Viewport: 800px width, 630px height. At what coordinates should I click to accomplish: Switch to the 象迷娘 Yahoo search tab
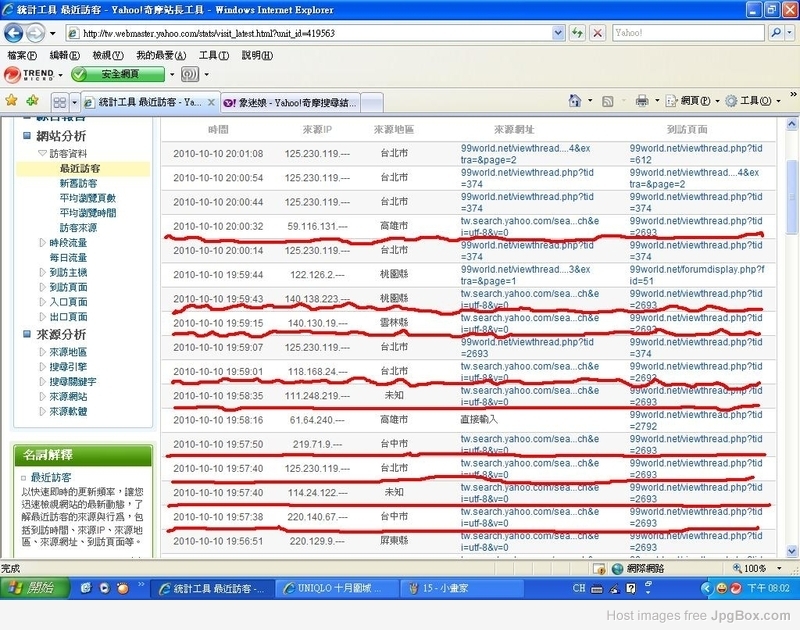291,103
